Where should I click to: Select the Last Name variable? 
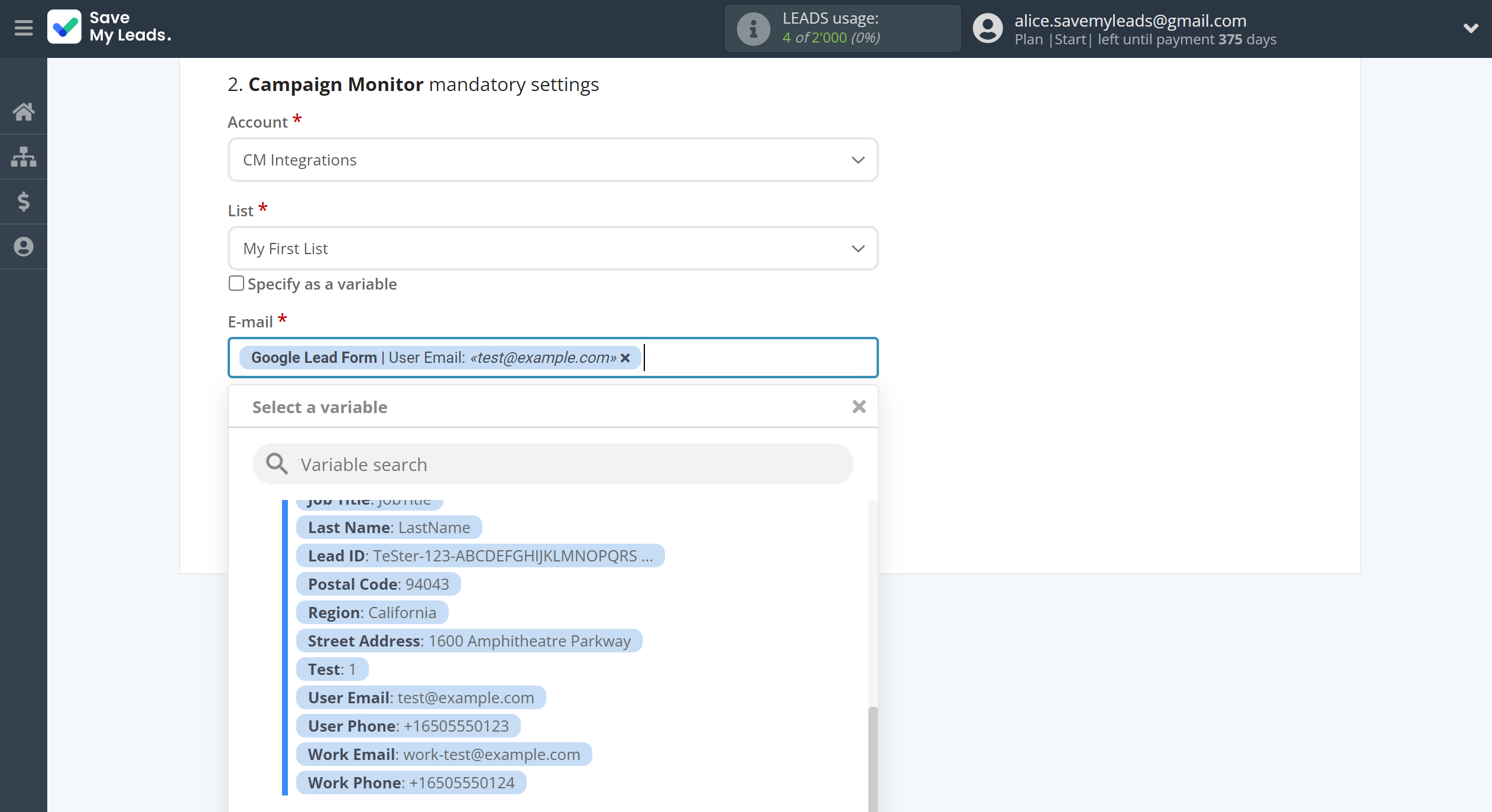click(x=389, y=528)
